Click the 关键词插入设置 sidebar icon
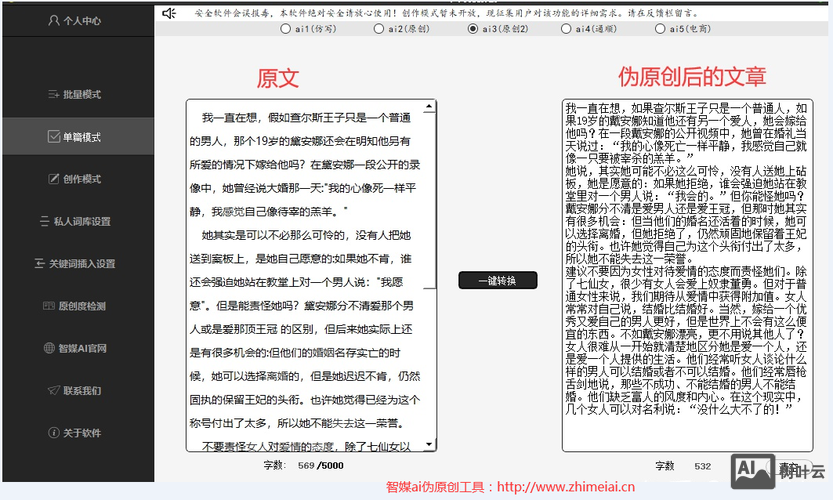This screenshot has width=833, height=500. tap(39, 264)
